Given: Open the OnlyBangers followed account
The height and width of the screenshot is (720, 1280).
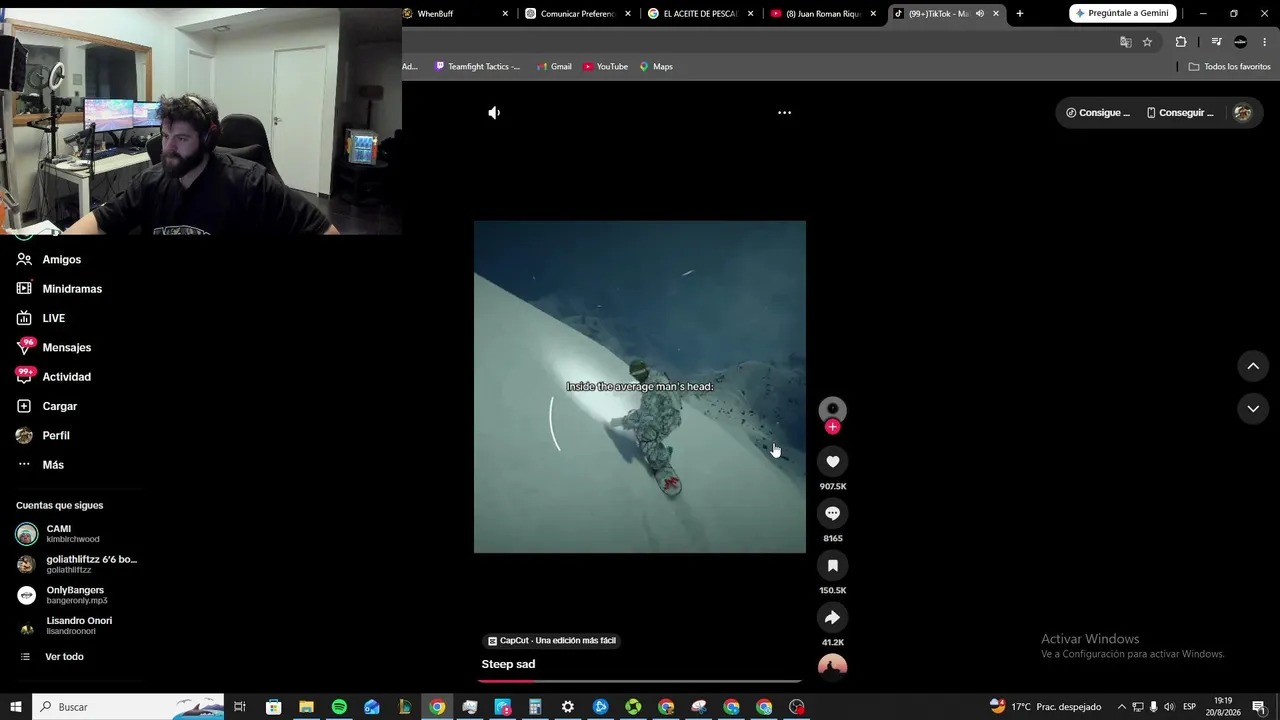Looking at the screenshot, I should (x=76, y=595).
